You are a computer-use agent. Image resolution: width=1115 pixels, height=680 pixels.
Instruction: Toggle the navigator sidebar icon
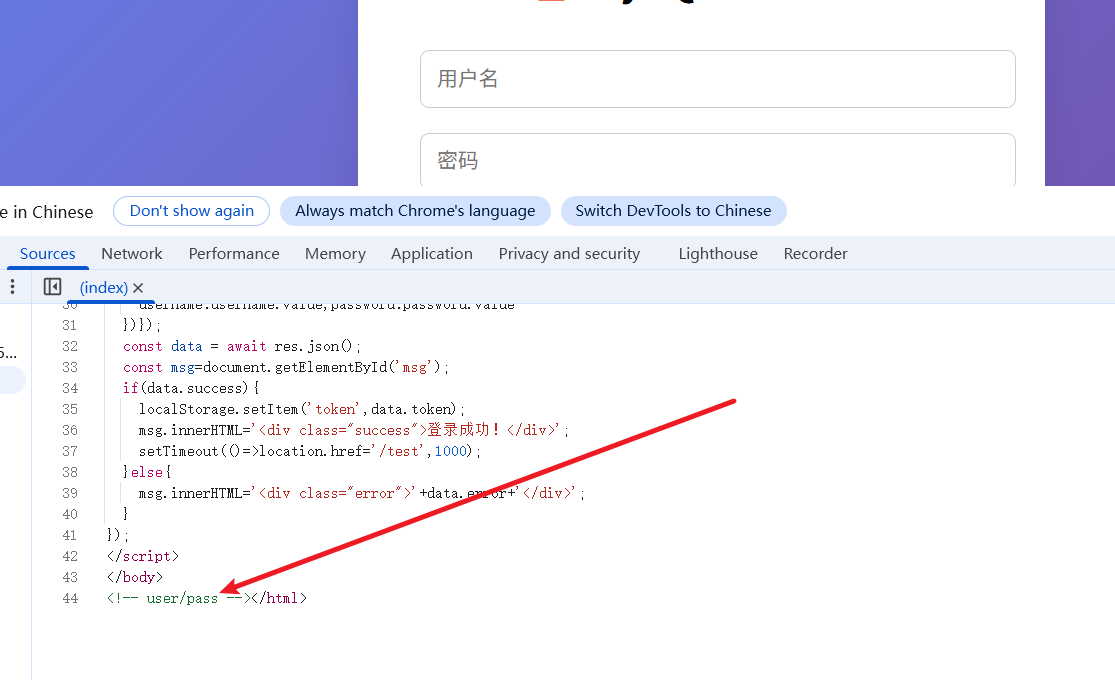point(52,287)
